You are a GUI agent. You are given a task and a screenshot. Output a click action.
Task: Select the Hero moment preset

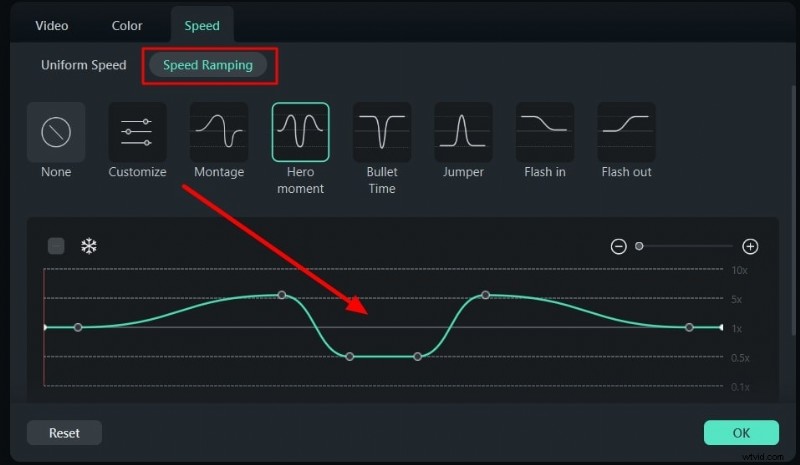click(300, 132)
